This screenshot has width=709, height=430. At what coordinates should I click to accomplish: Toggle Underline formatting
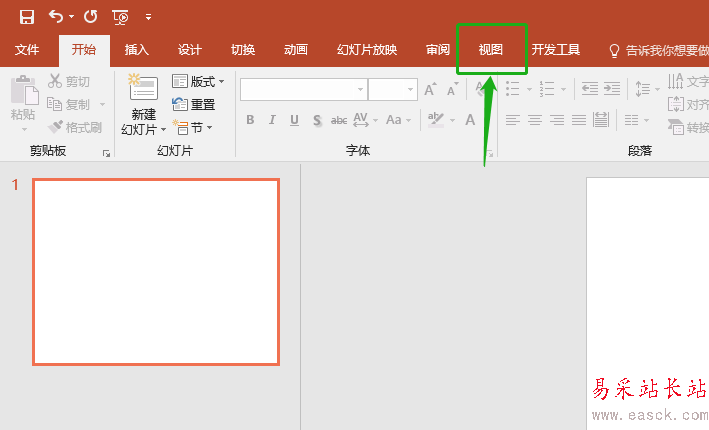(x=294, y=120)
